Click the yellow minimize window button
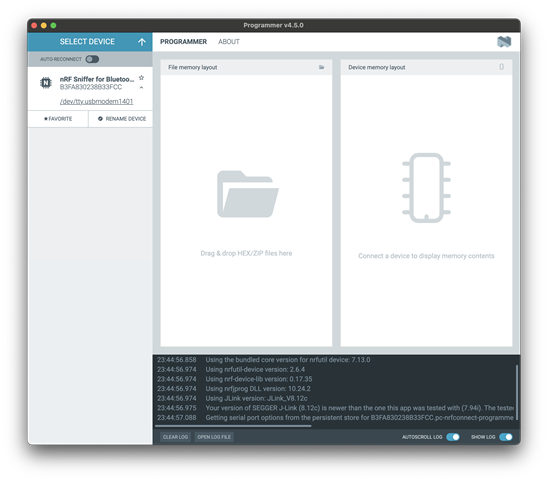 [x=44, y=25]
